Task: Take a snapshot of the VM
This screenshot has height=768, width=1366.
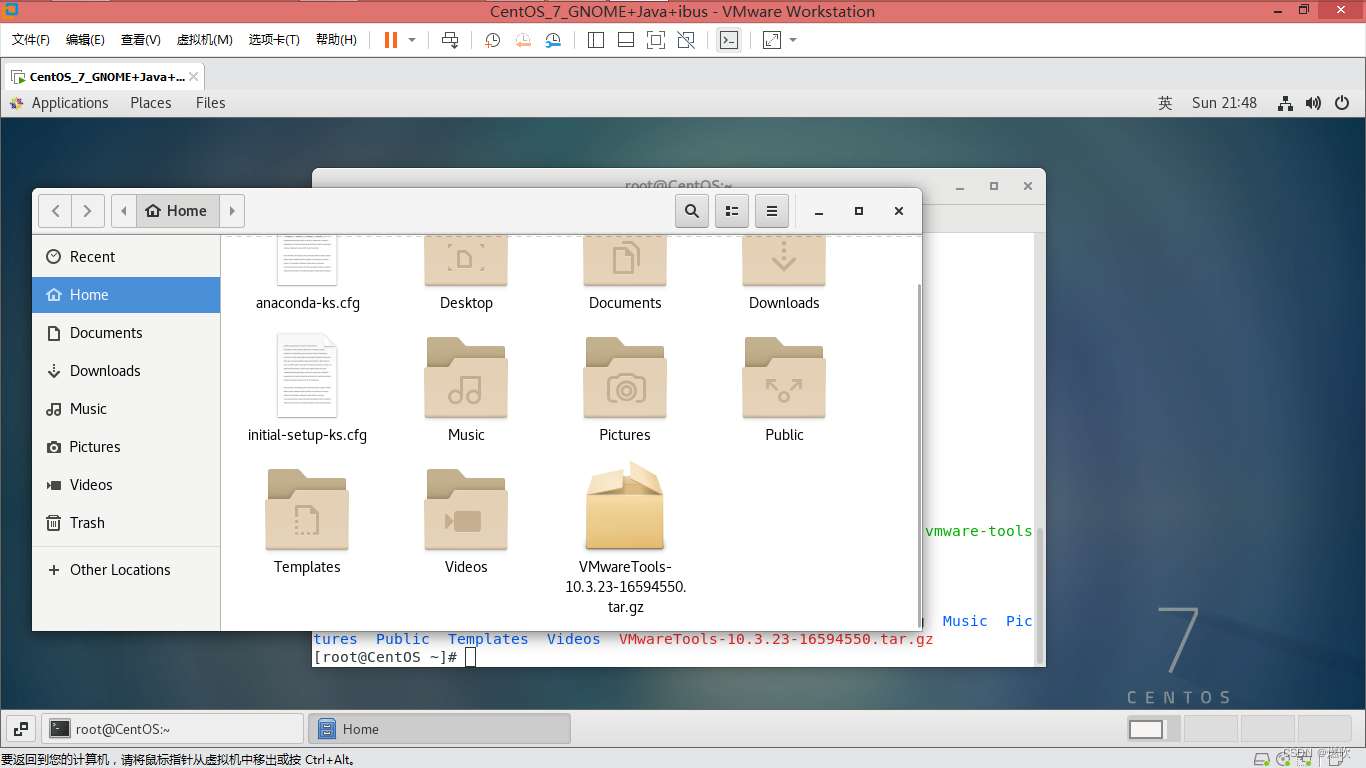Action: pyautogui.click(x=493, y=40)
